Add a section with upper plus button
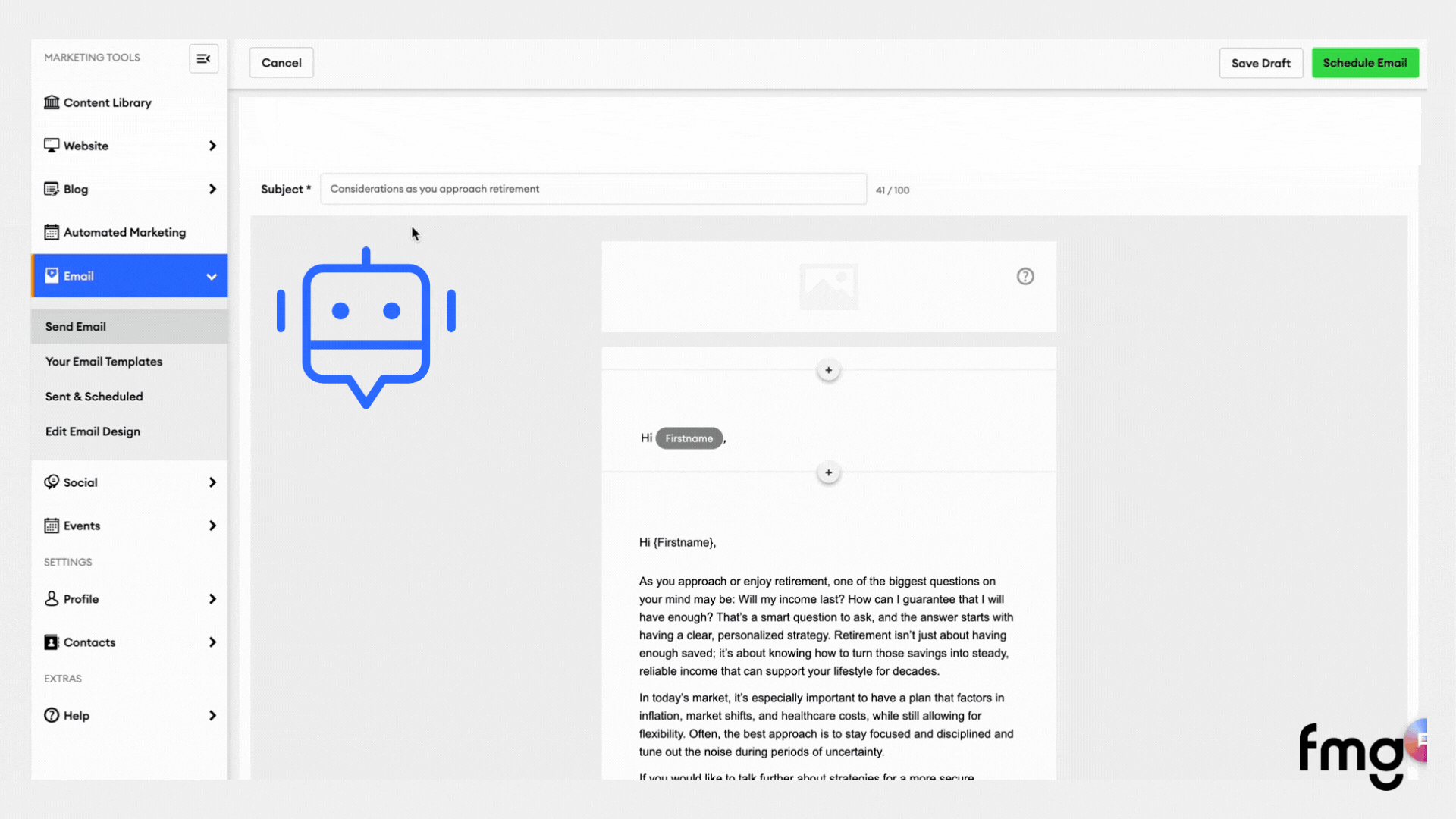Image resolution: width=1456 pixels, height=819 pixels. click(x=829, y=371)
